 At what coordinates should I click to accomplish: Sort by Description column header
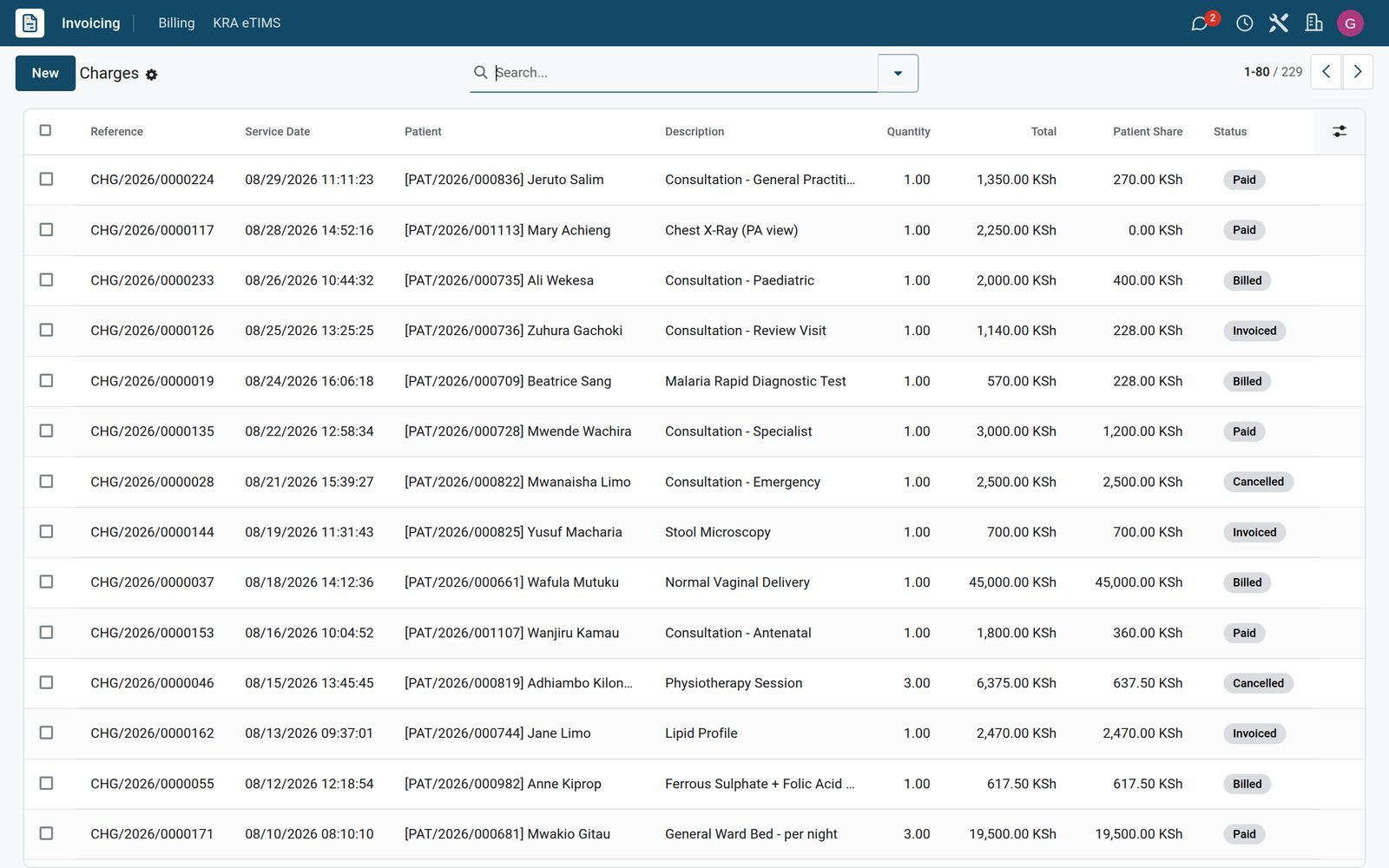694,132
